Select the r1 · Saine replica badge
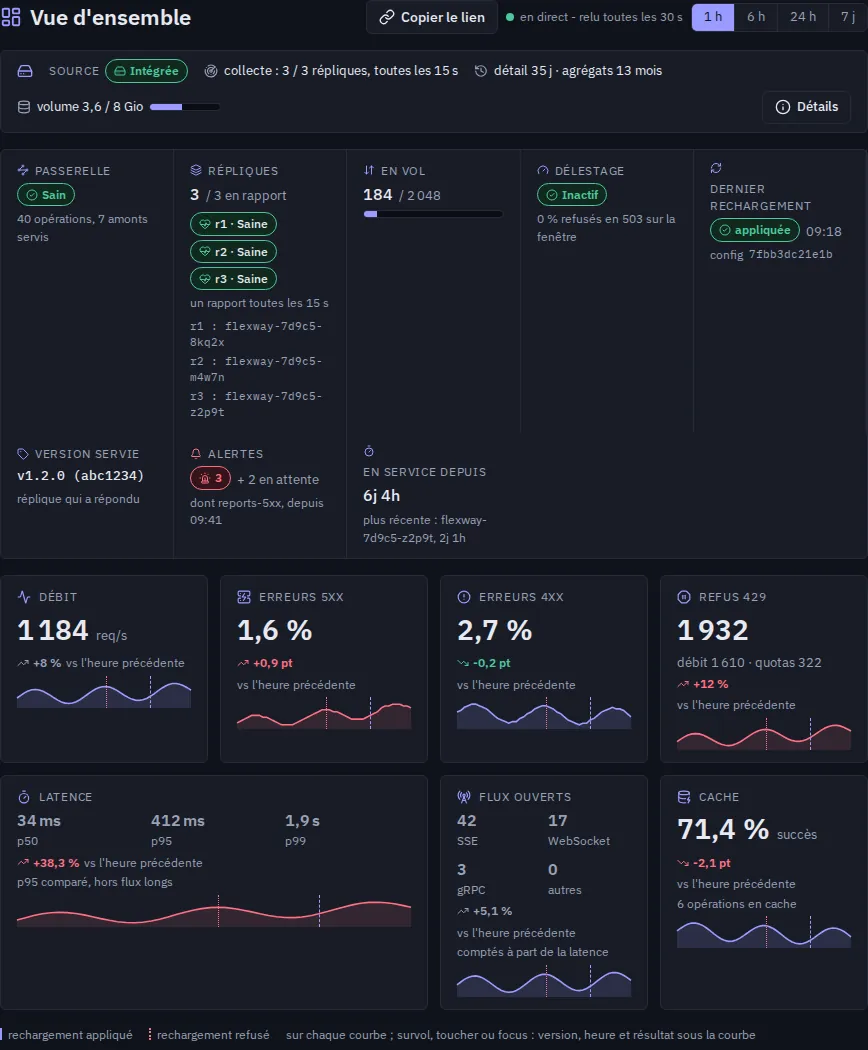Viewport: 868px width, 1050px height. (233, 224)
